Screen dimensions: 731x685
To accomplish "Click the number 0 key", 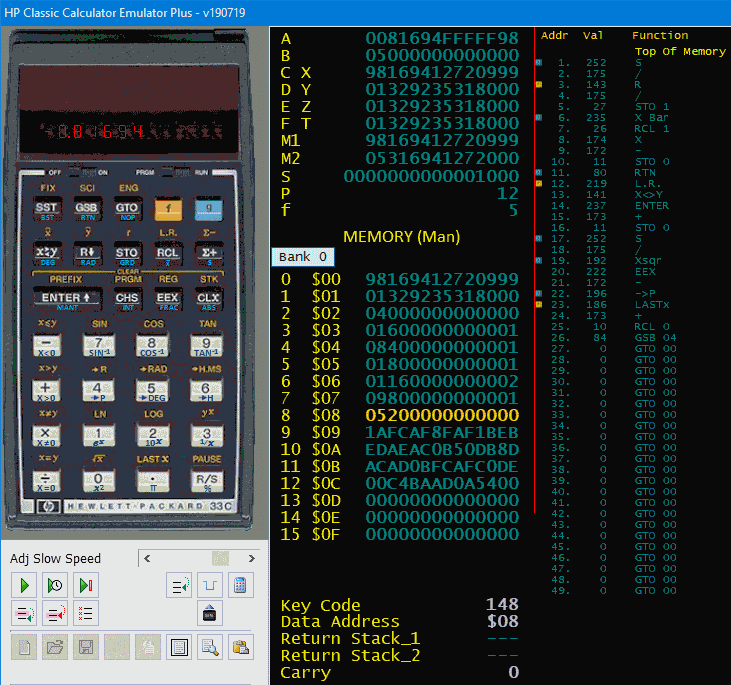I will tap(98, 482).
